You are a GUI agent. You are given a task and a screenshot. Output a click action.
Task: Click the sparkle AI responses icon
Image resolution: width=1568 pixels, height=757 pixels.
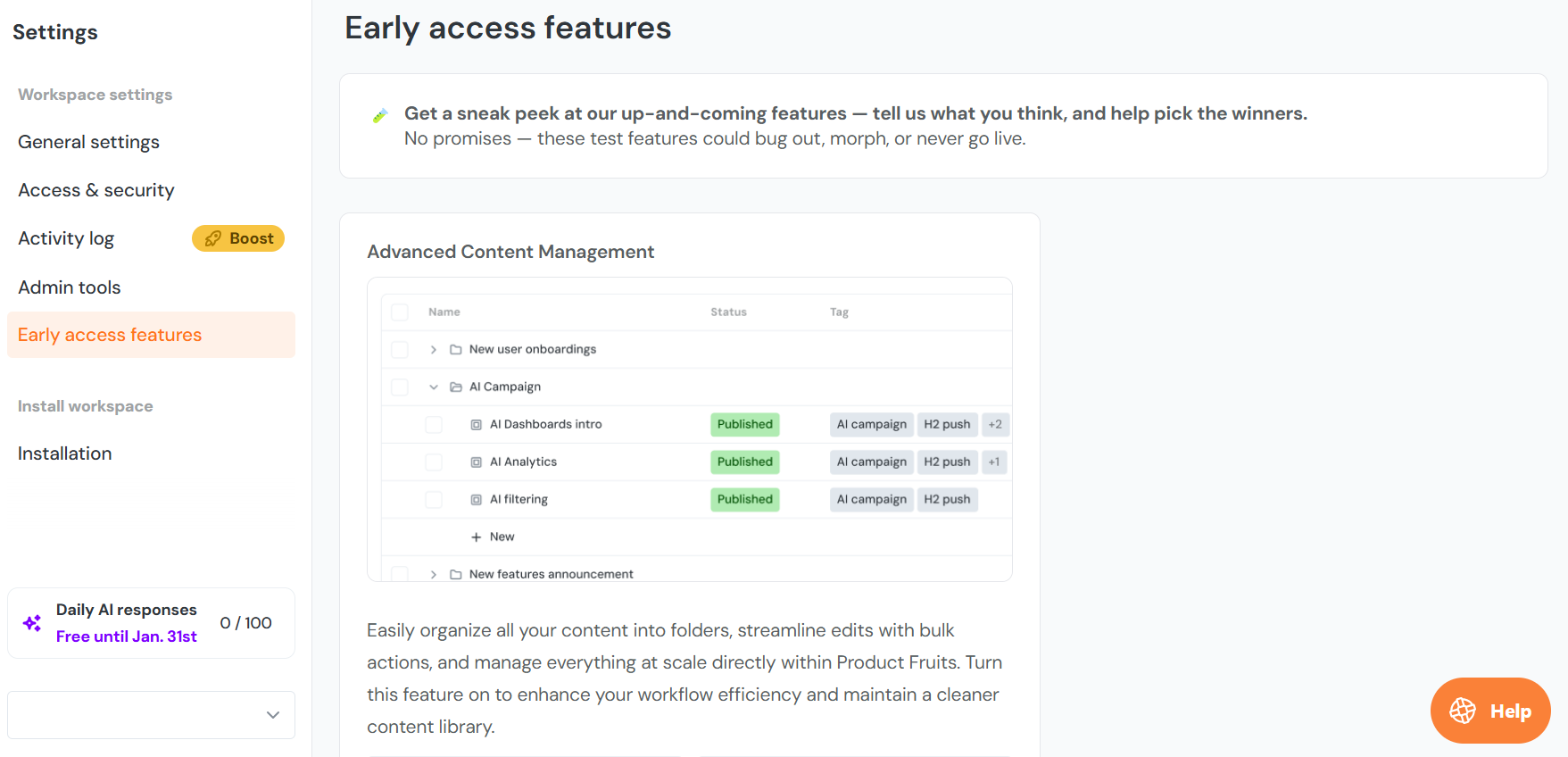(x=32, y=623)
